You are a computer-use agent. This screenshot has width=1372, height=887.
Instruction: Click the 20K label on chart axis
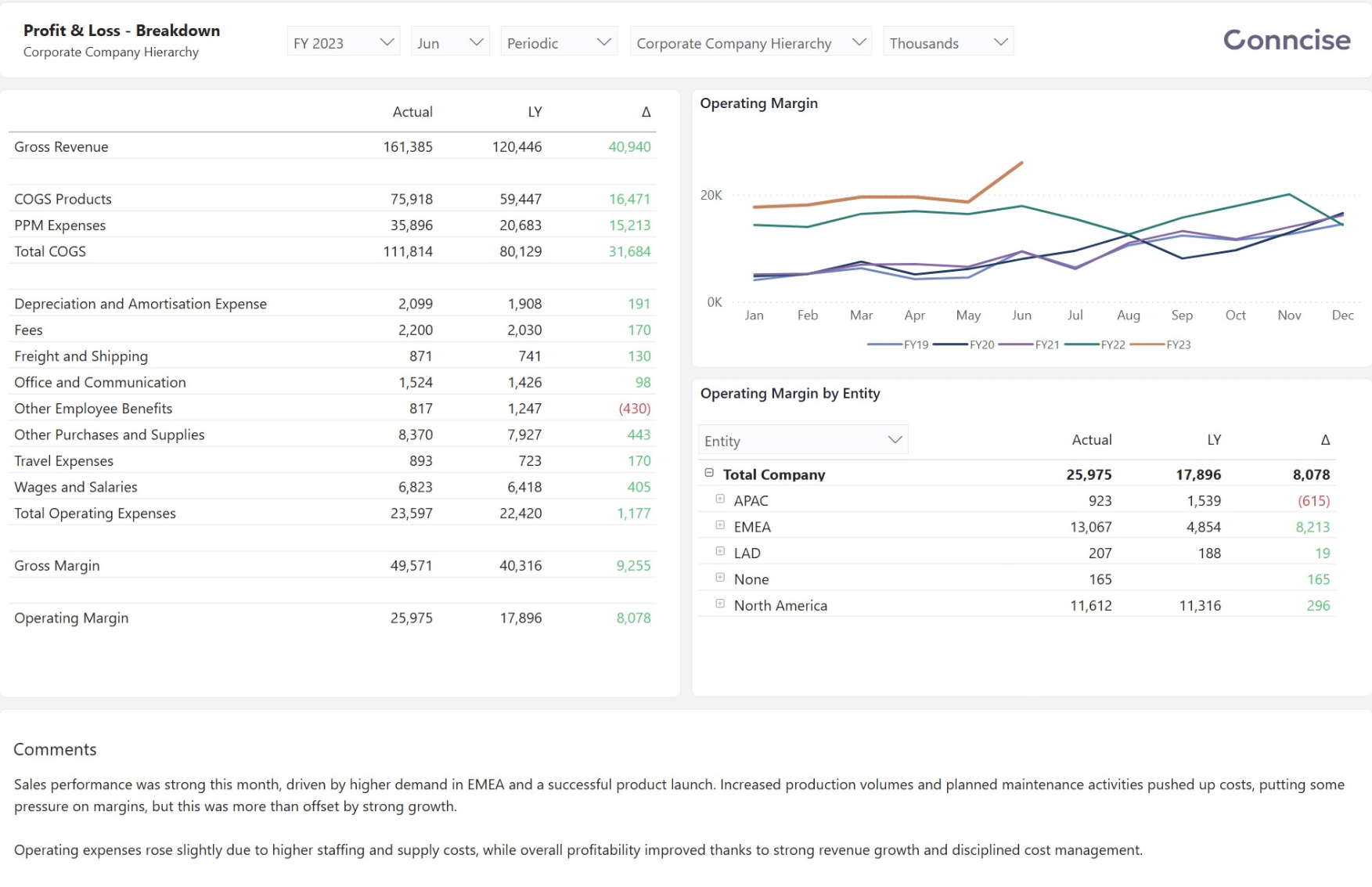click(711, 195)
